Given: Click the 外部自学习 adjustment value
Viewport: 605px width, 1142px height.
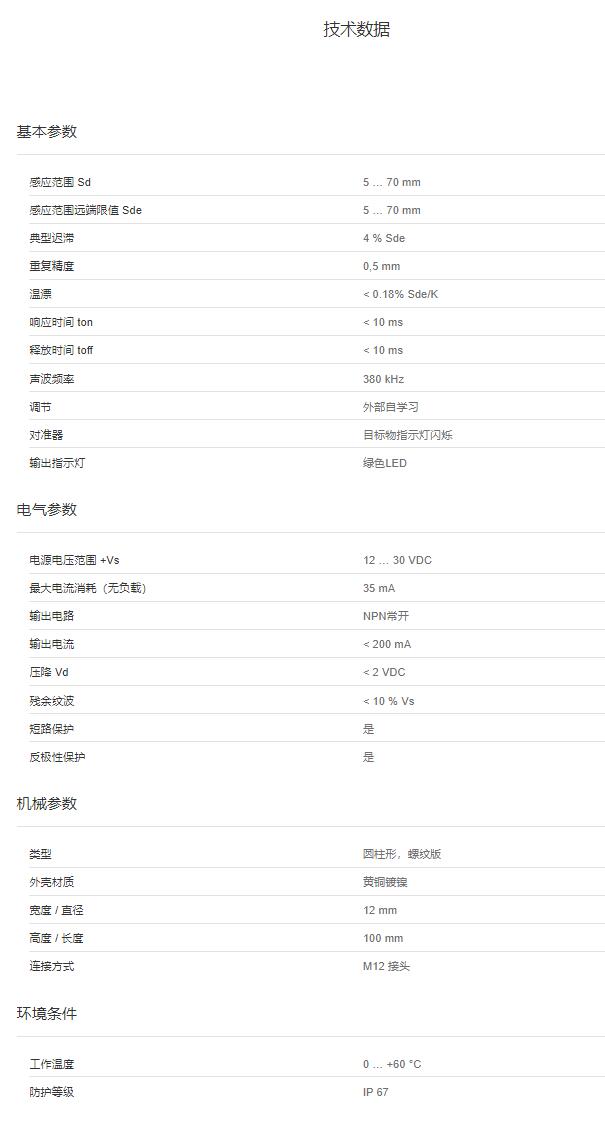Looking at the screenshot, I should (390, 407).
